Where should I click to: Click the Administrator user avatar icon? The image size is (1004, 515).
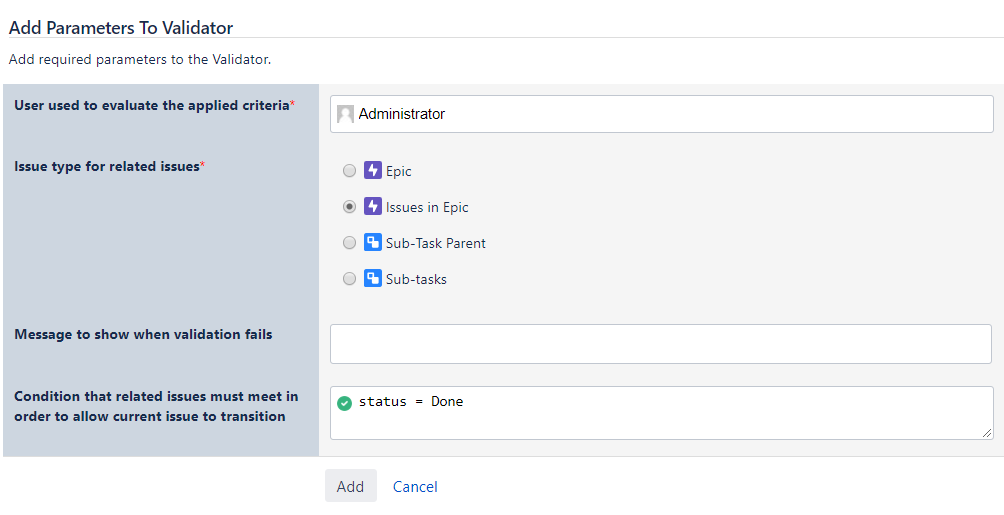coord(345,114)
